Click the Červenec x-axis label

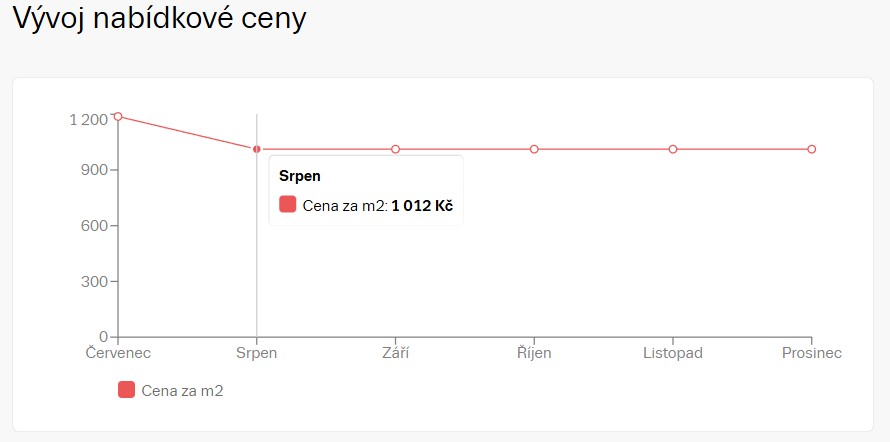[x=118, y=353]
